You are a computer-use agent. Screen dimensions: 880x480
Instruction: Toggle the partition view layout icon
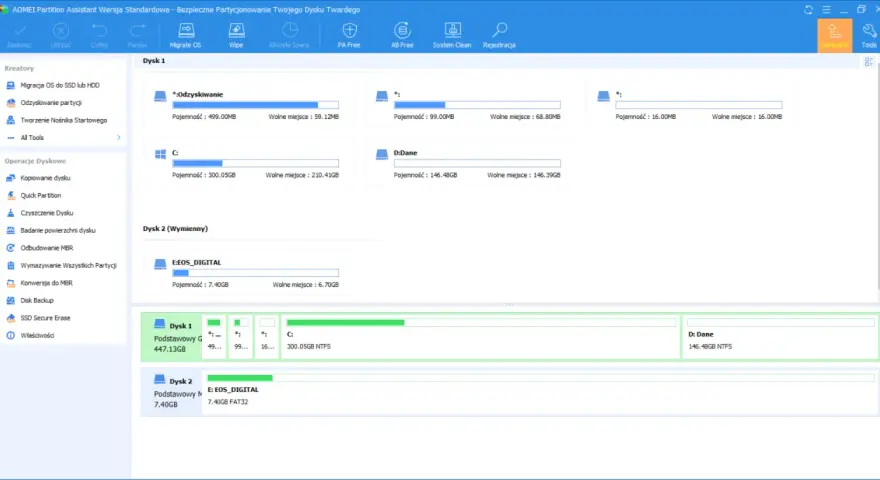[869, 62]
